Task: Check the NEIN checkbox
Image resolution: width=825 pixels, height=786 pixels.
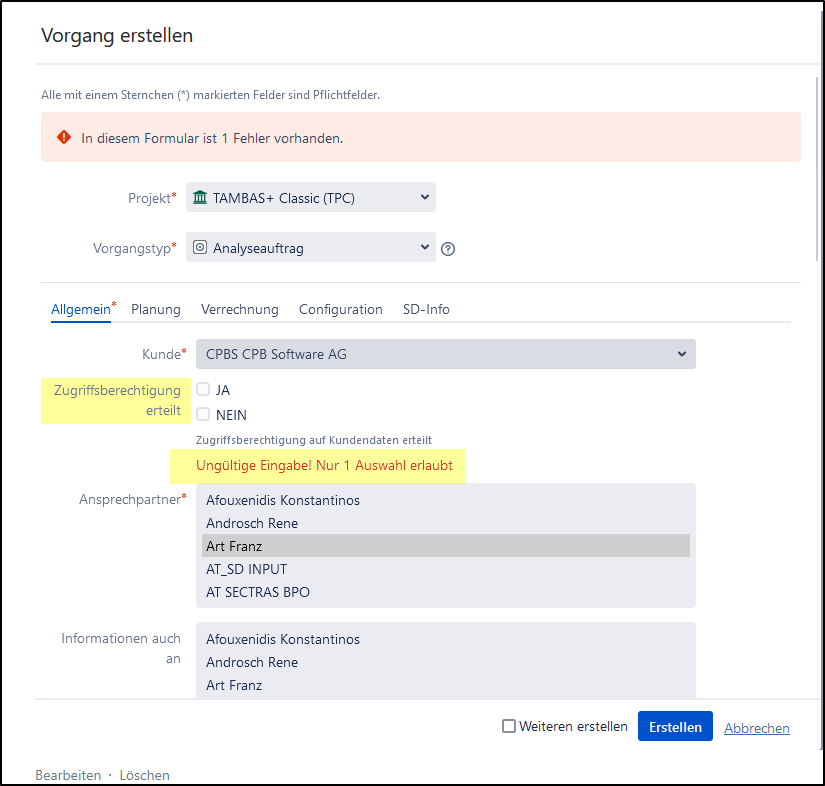Action: click(203, 414)
